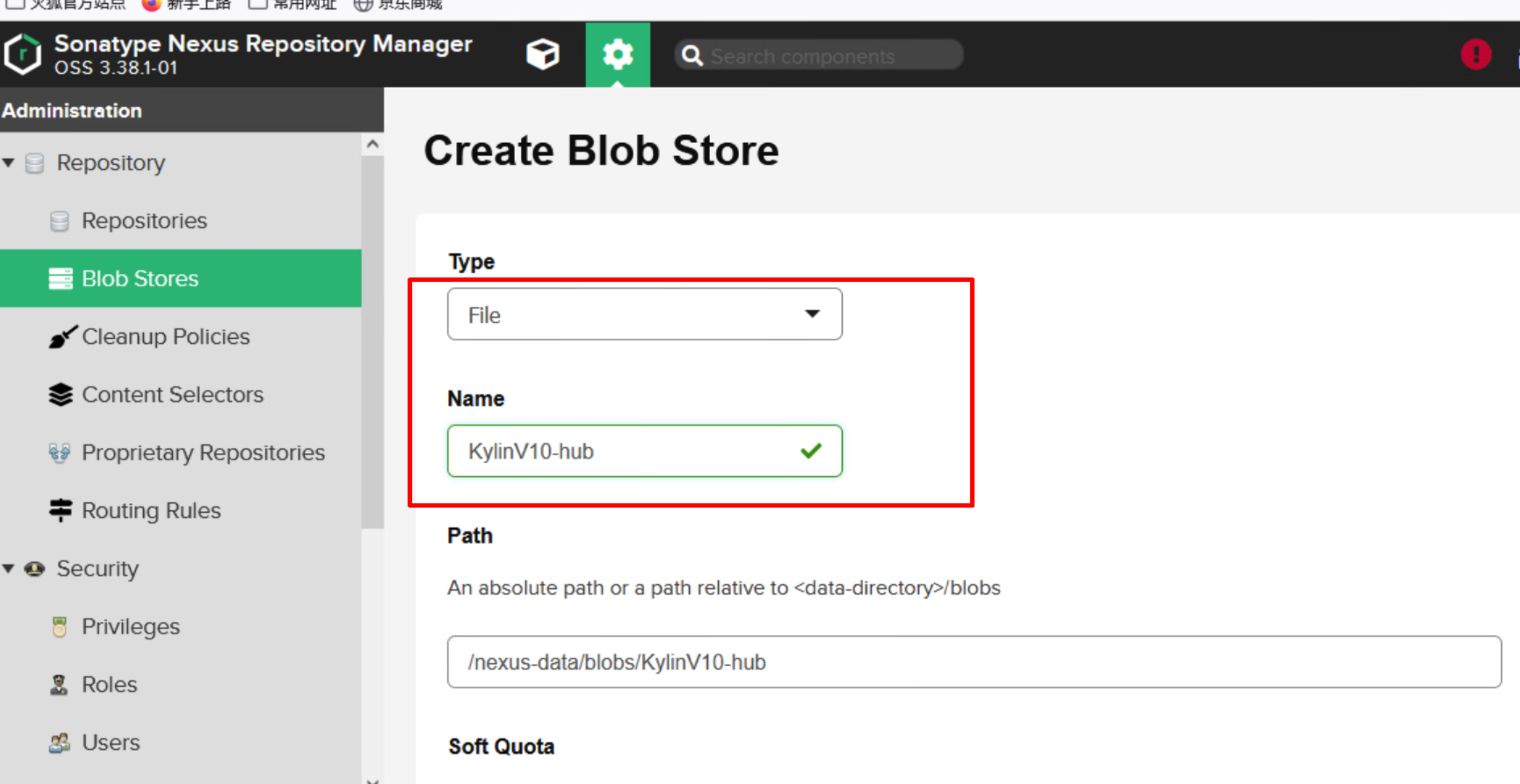Click the Create Blob Store heading
The image size is (1520, 784).
click(x=601, y=151)
